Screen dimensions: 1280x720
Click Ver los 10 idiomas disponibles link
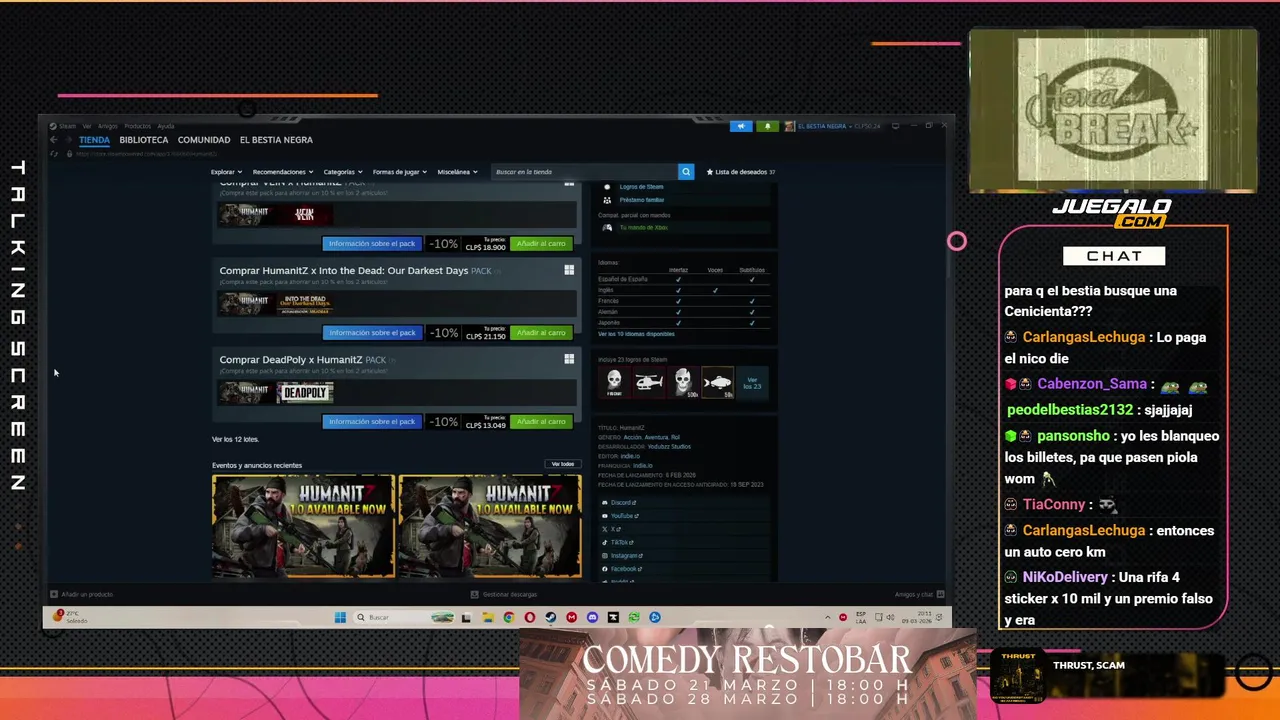(x=636, y=334)
